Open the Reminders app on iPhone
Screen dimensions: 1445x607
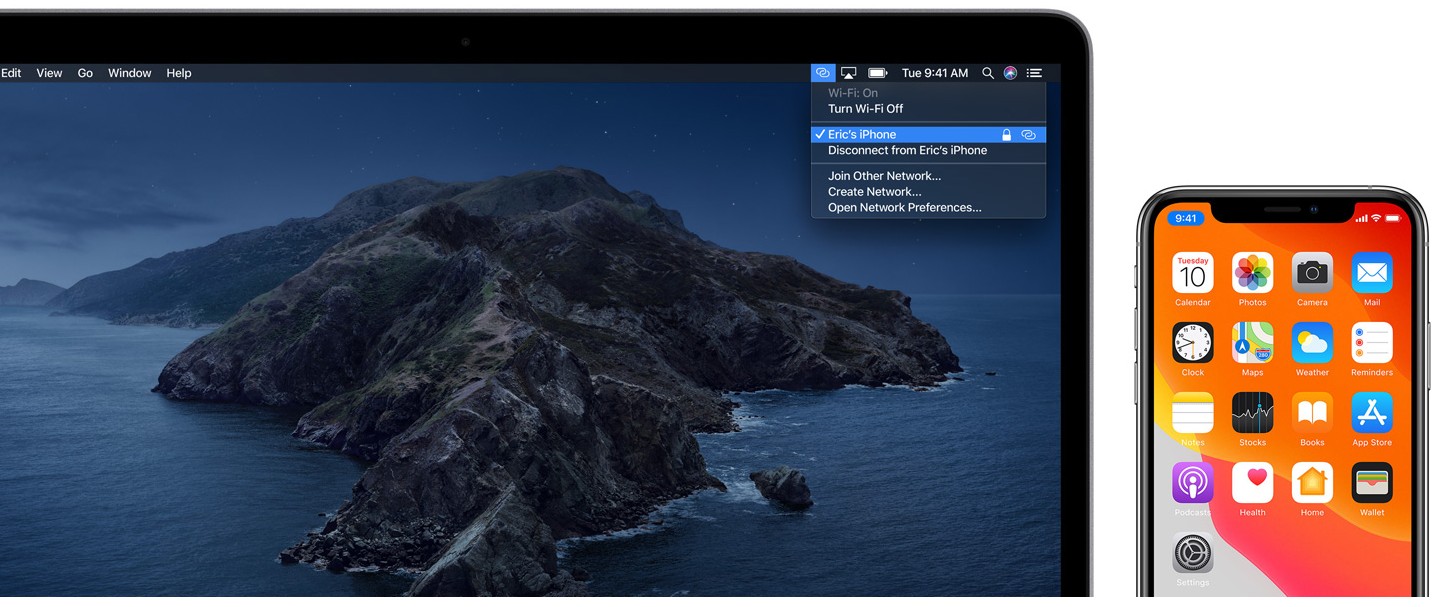click(1372, 343)
